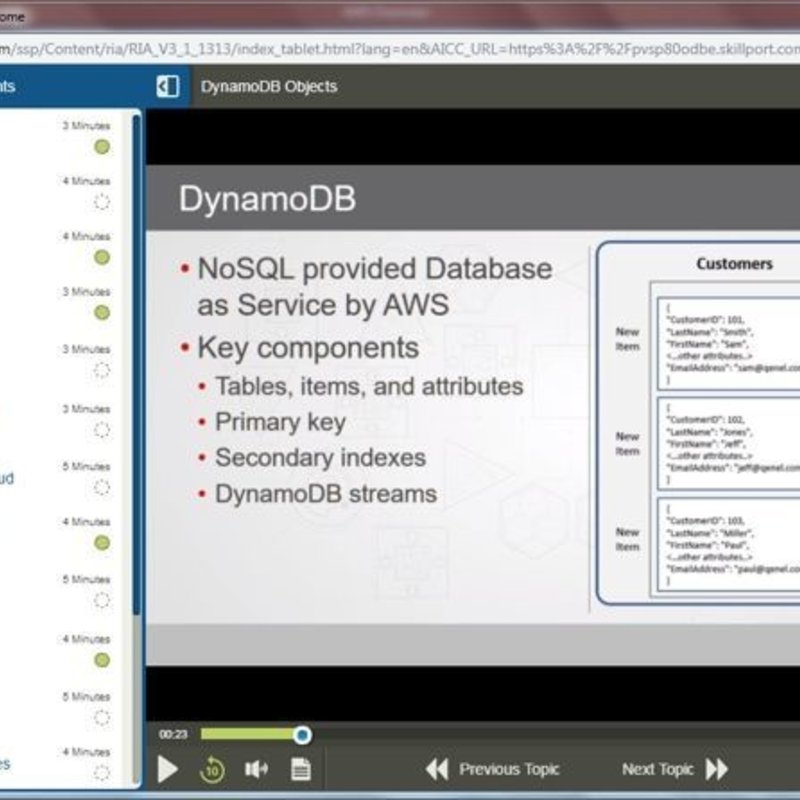Click "Tables, items, and attributes" bullet
This screenshot has height=800, width=800.
pos(369,386)
